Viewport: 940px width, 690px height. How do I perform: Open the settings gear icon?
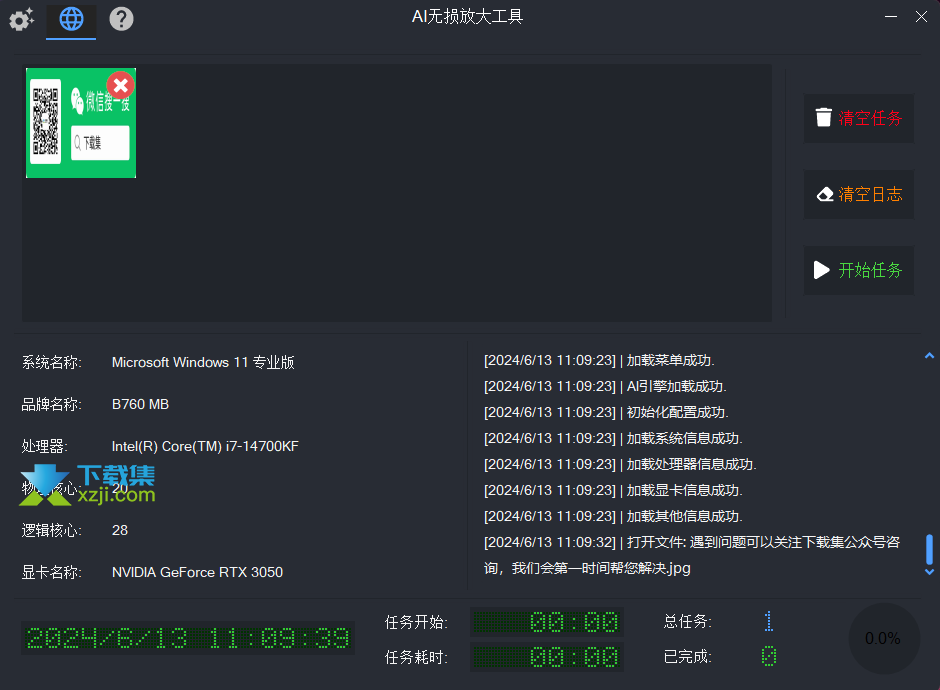(22, 19)
